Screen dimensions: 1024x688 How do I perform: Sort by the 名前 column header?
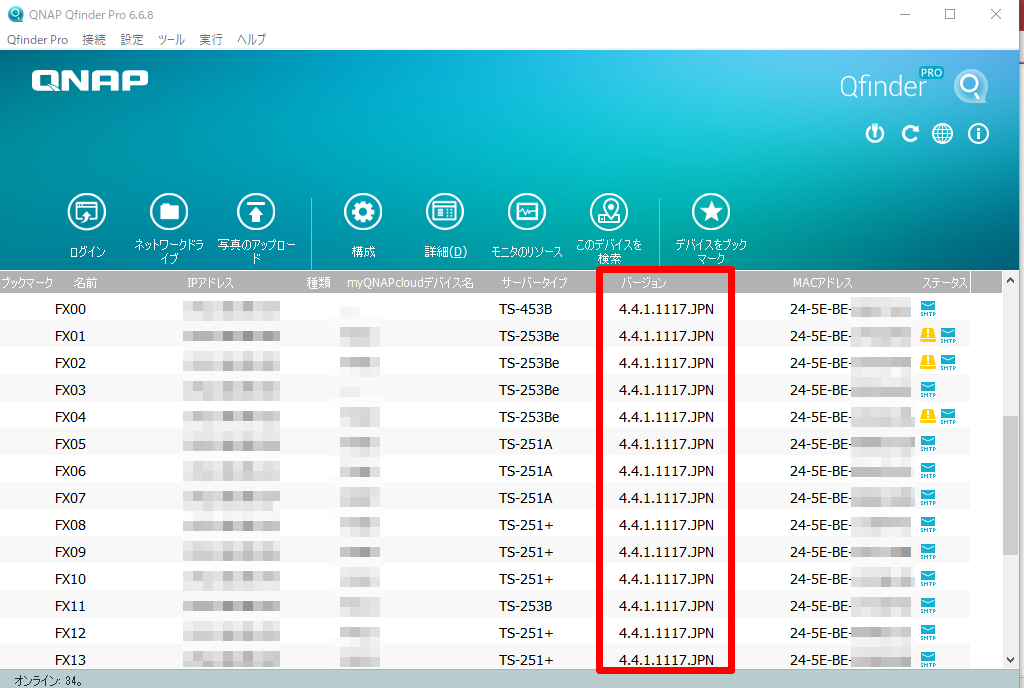tap(85, 283)
